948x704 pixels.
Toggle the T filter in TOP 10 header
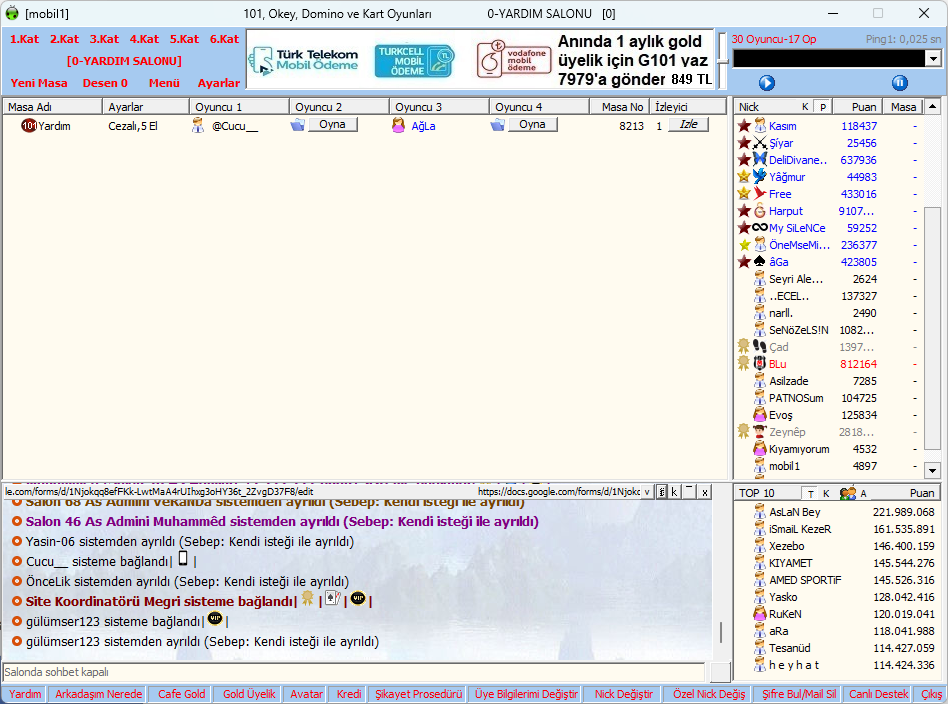point(810,493)
